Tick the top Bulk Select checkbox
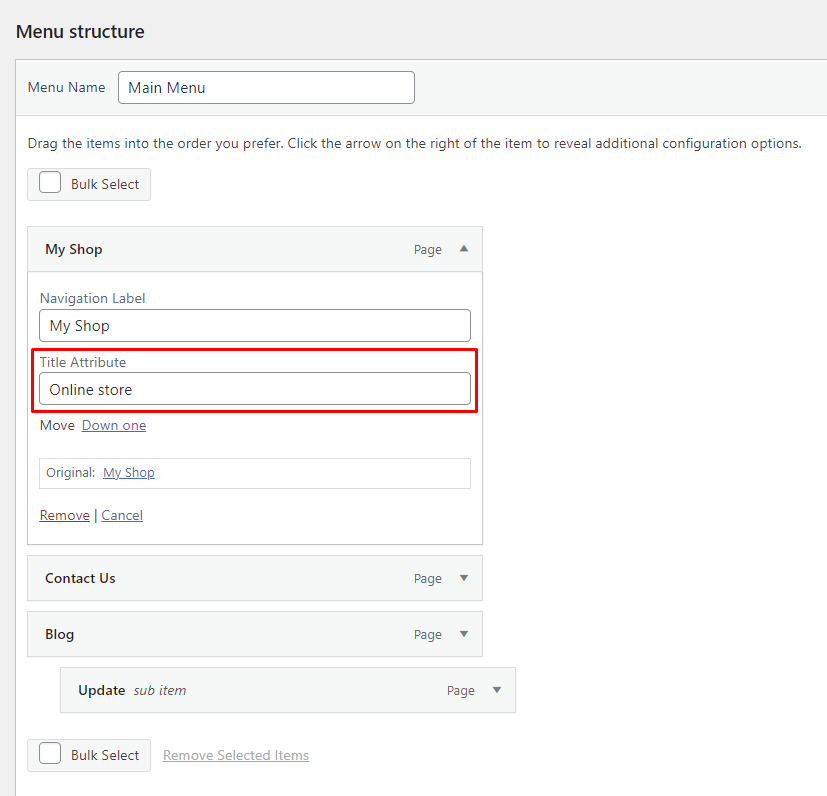The height and width of the screenshot is (796, 827). pyautogui.click(x=50, y=184)
